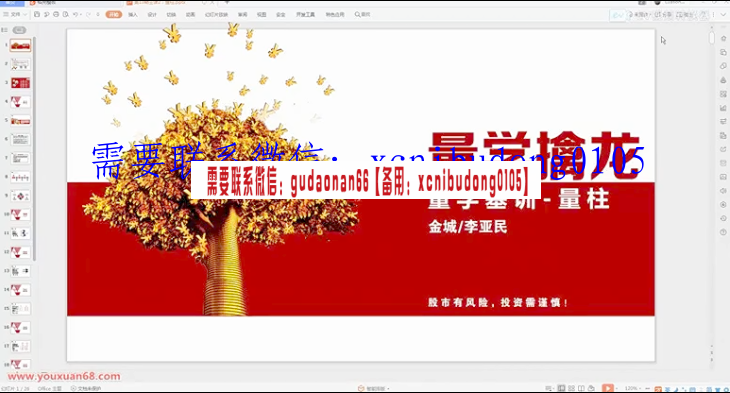Start slideshow with the orange play button
The image size is (730, 393).
click(x=607, y=388)
